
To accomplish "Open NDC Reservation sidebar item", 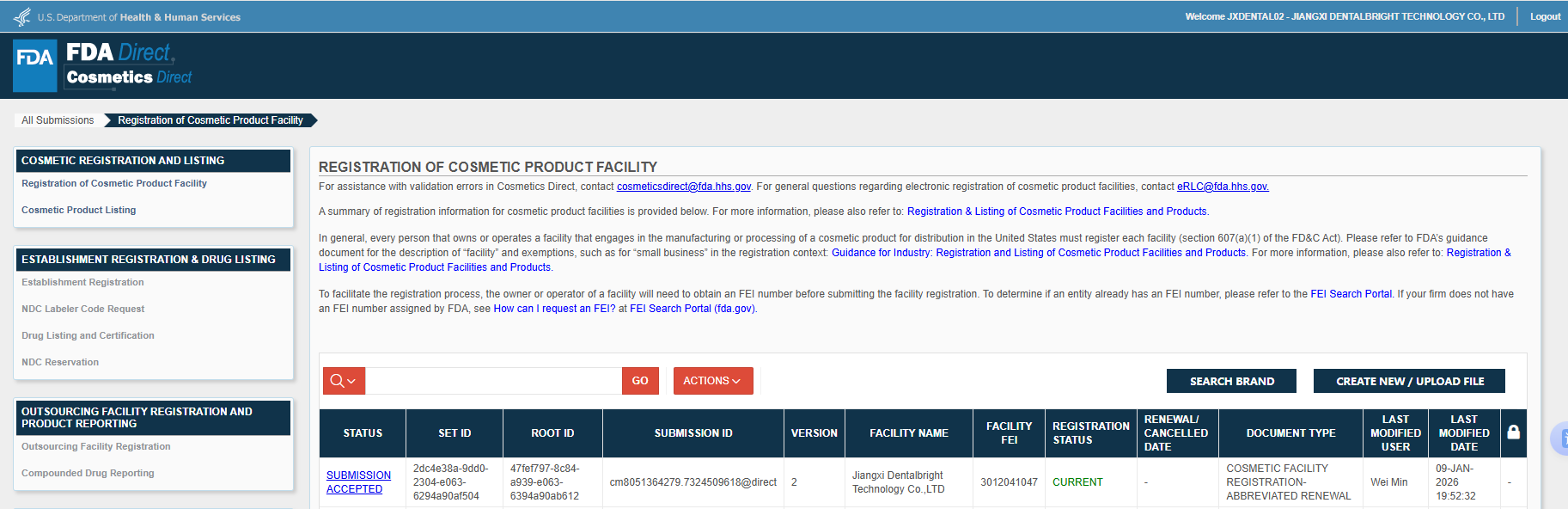I will [60, 362].
